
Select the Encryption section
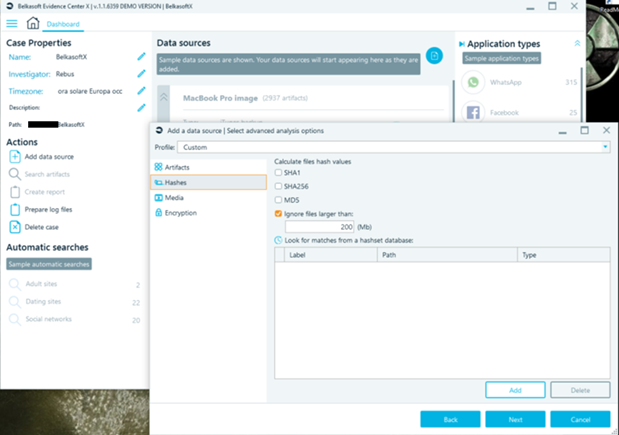[x=208, y=213]
